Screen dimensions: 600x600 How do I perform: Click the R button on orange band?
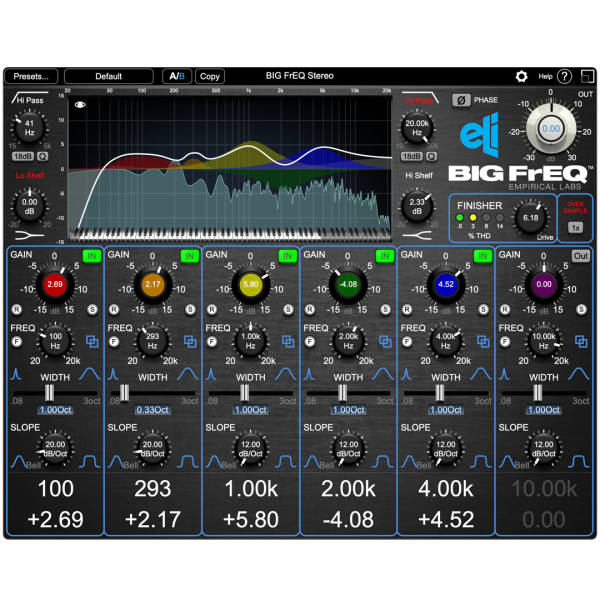pyautogui.click(x=114, y=309)
